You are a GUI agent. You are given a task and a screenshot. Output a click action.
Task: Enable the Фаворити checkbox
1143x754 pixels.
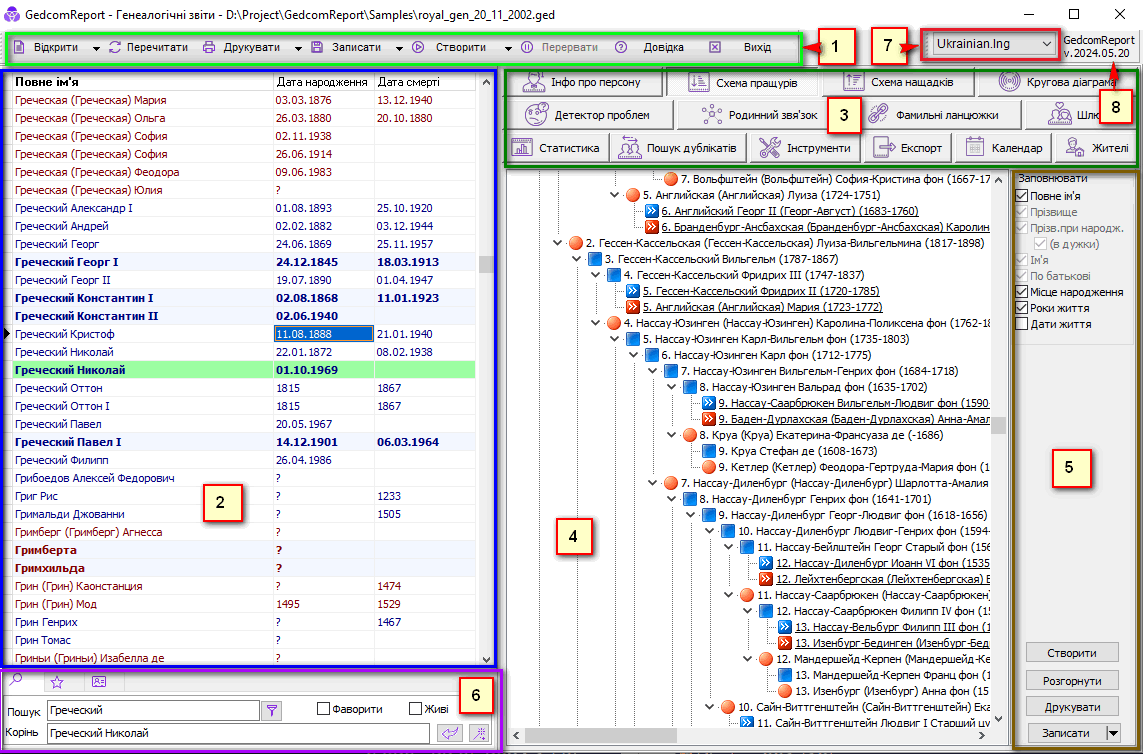tap(323, 709)
